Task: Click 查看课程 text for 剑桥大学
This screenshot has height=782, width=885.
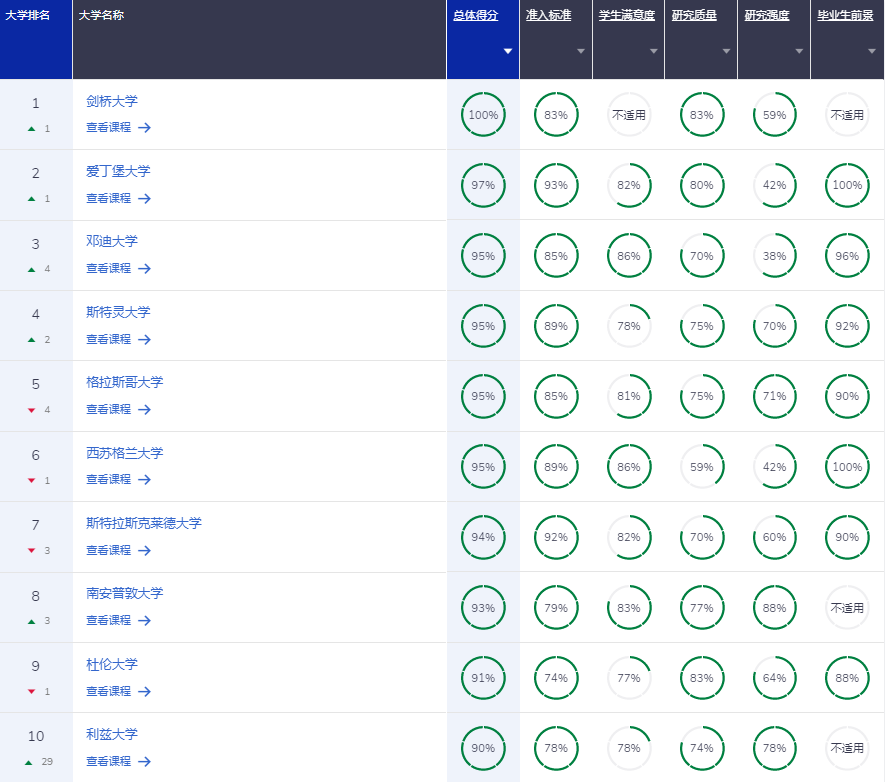Action: [108, 128]
